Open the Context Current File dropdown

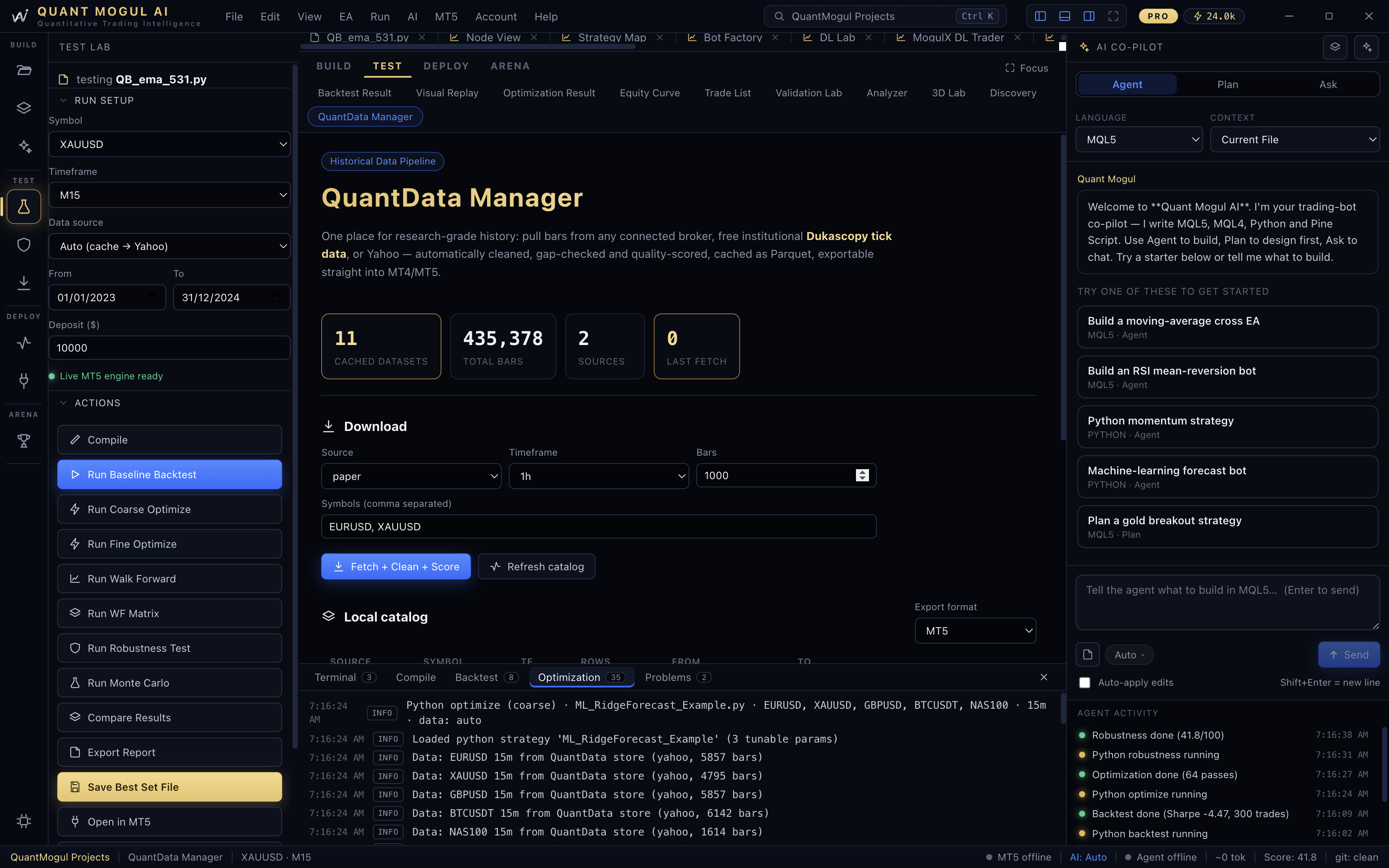1295,139
